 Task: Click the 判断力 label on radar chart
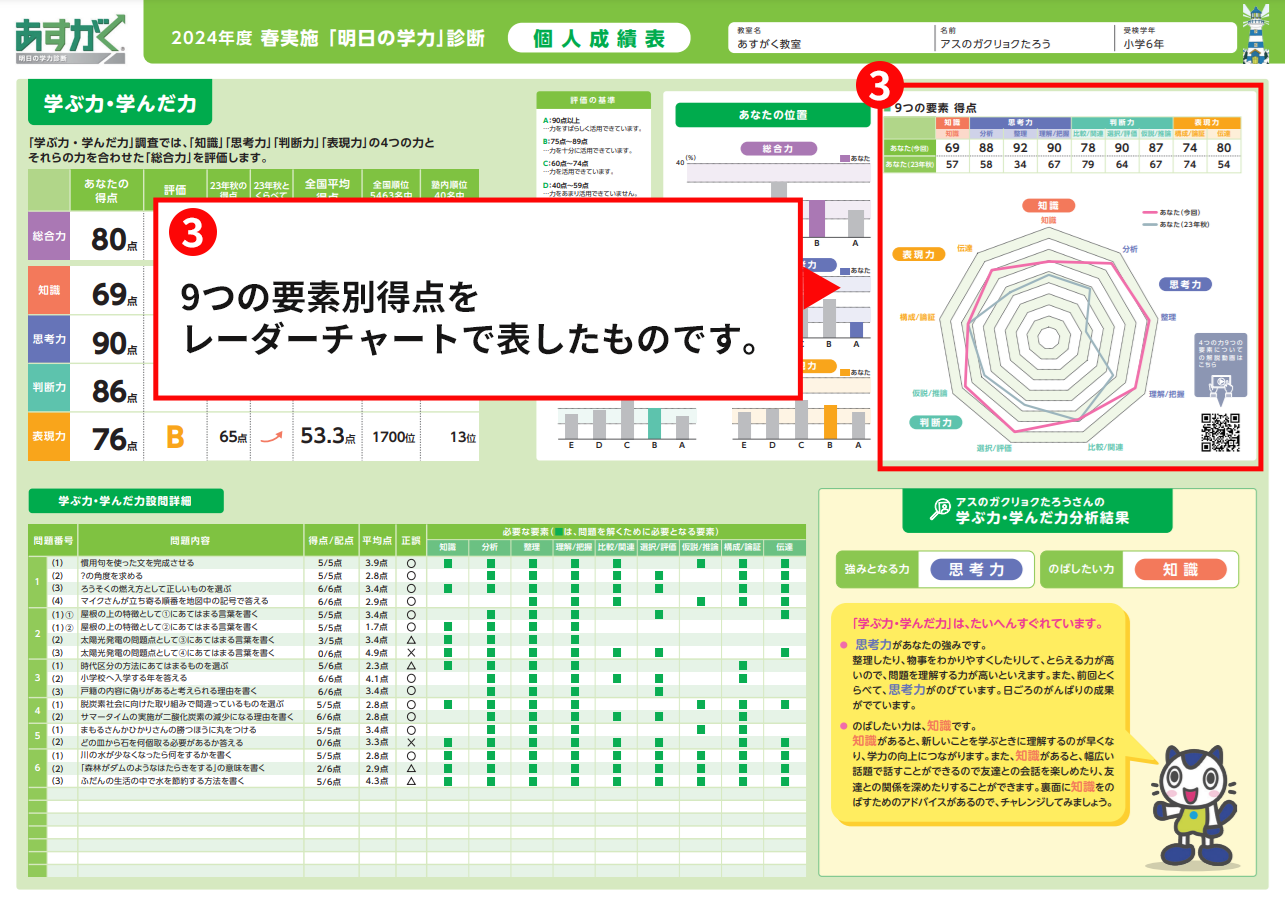coord(933,423)
